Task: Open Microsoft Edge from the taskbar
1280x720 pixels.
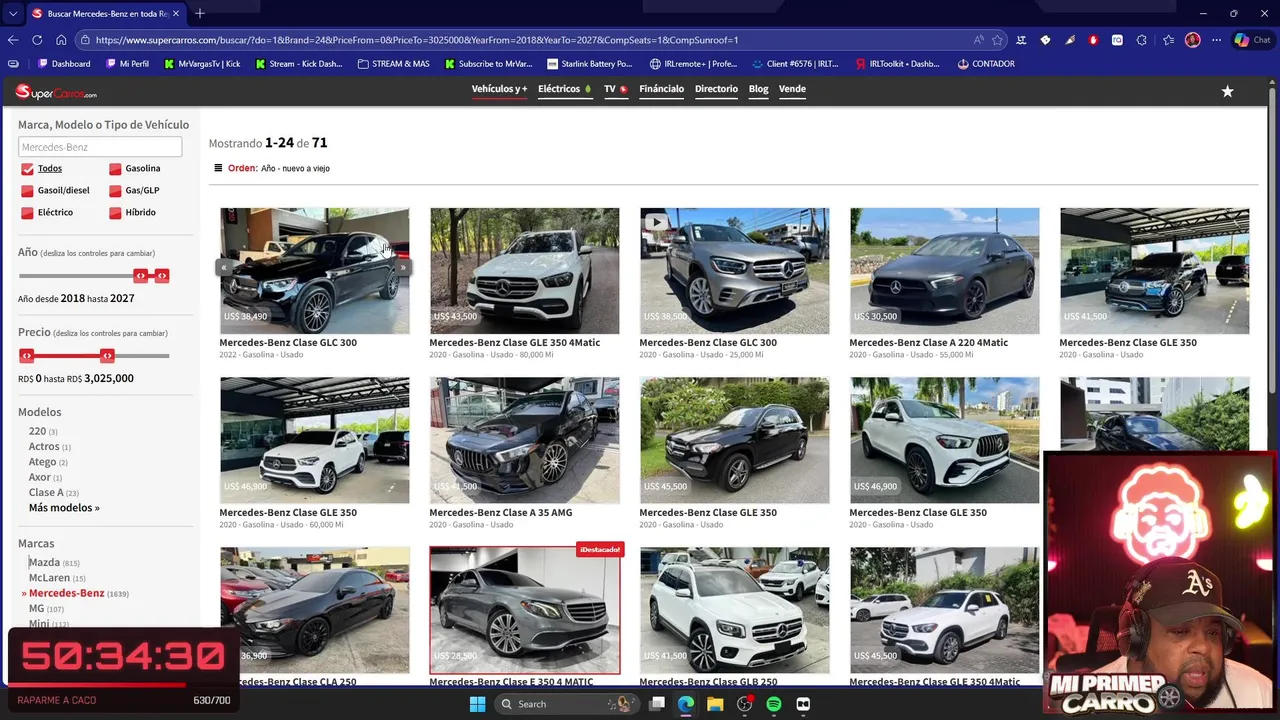Action: (x=686, y=704)
